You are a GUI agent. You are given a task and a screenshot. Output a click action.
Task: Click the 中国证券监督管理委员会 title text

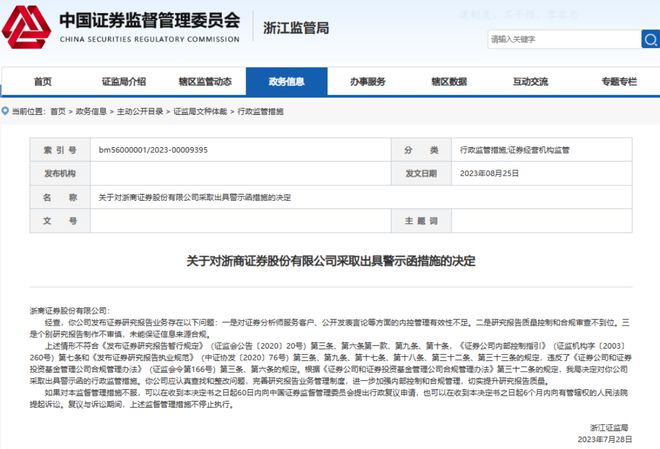(150, 20)
